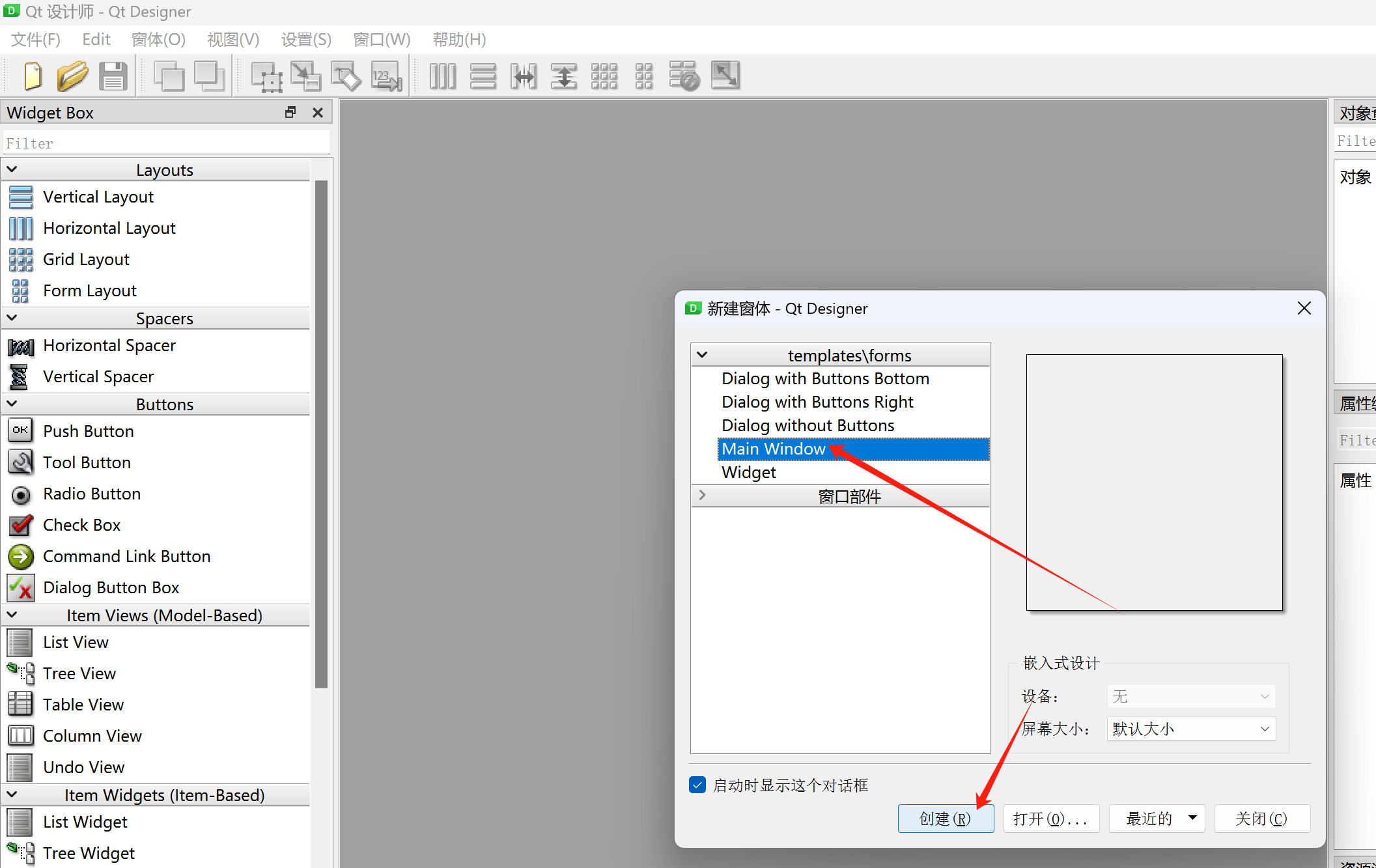Open the 窗体(O) menu
The width and height of the screenshot is (1376, 868).
click(x=158, y=40)
